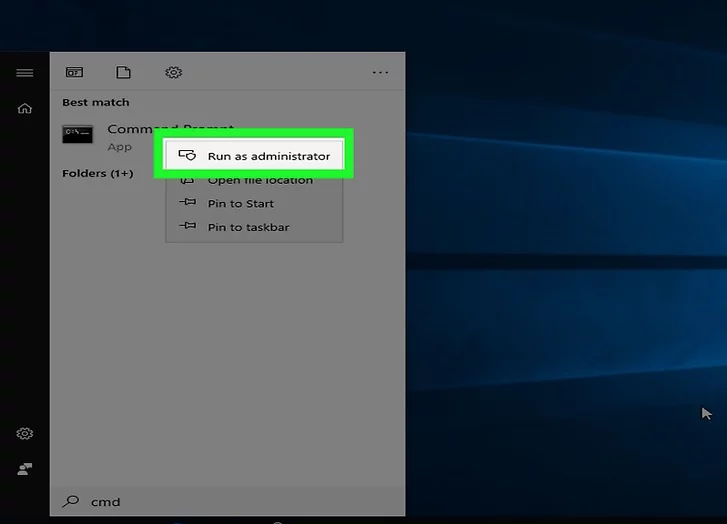Select Open file location from context menu
Image resolution: width=727 pixels, height=524 pixels.
tap(260, 181)
